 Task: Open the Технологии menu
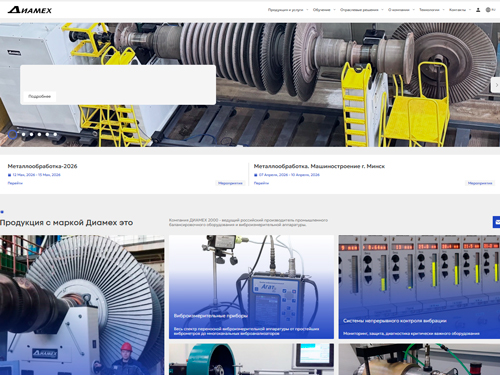click(x=429, y=10)
